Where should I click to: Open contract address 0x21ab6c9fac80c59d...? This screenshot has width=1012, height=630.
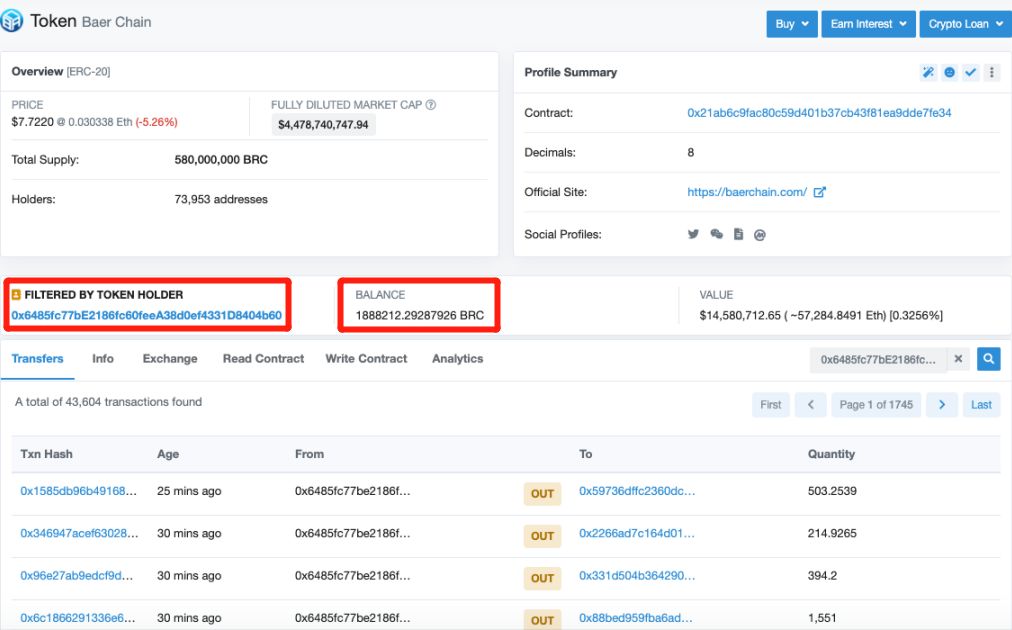819,112
